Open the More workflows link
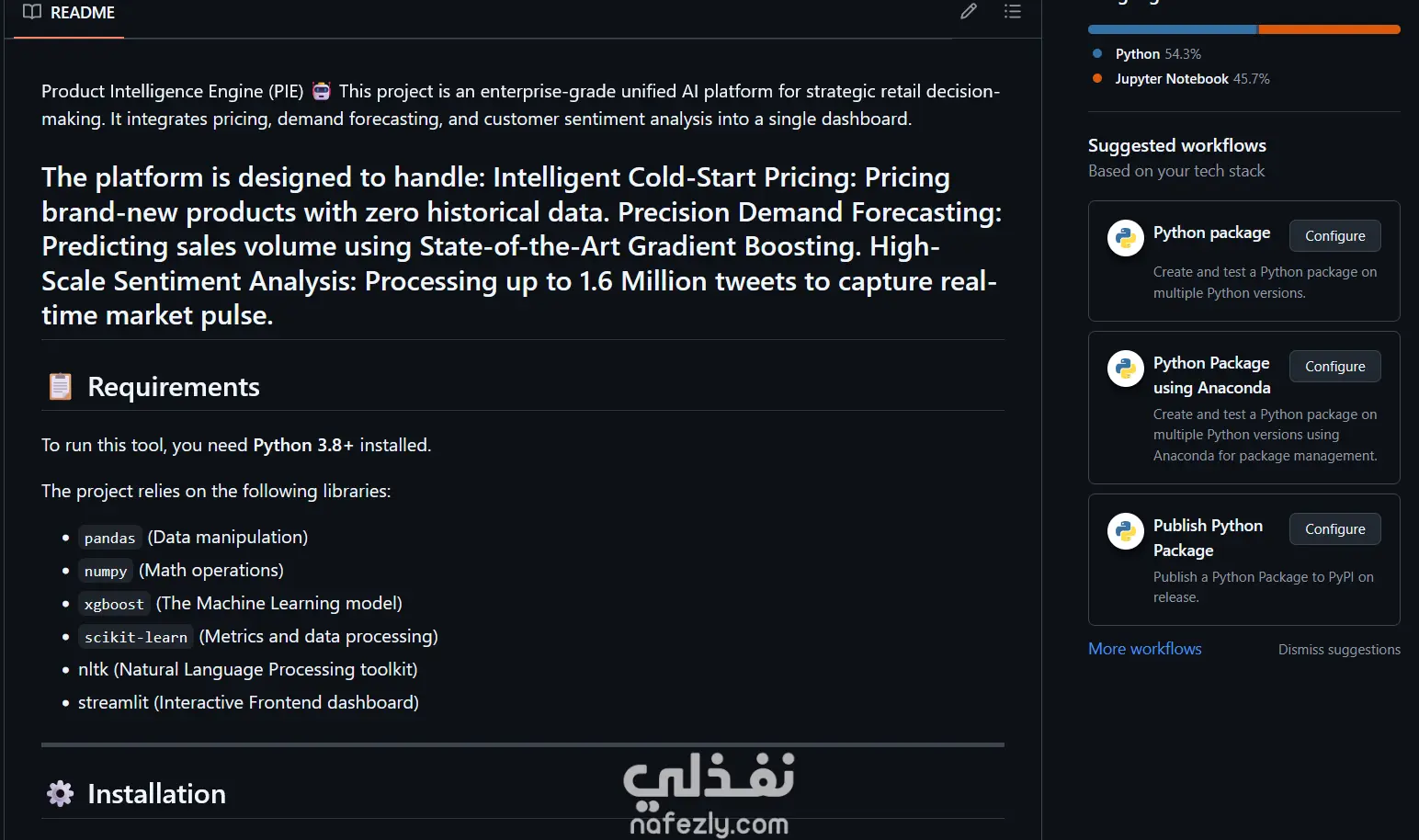Viewport: 1419px width, 840px height. [1144, 649]
